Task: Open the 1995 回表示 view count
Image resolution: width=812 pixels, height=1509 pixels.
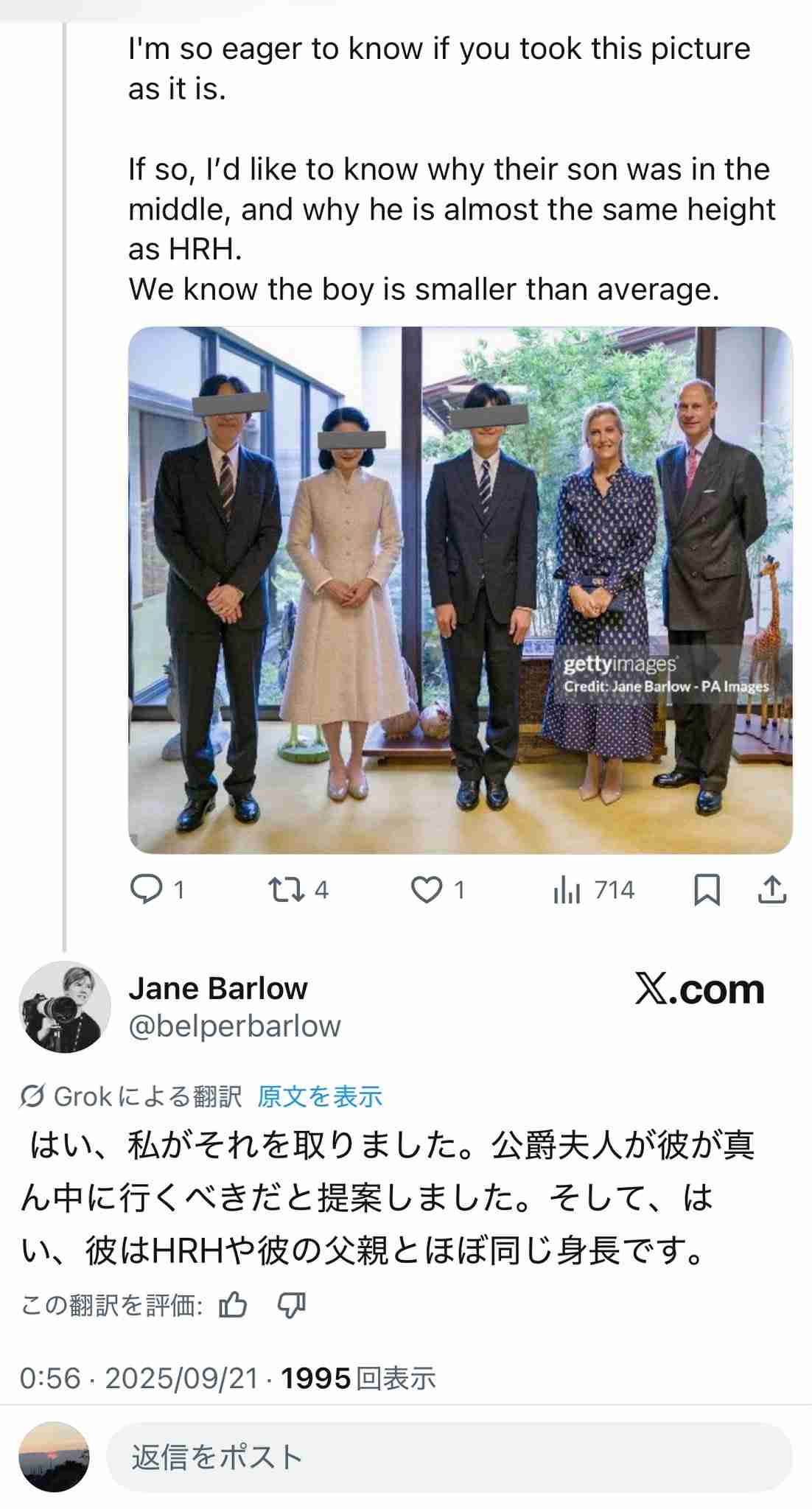Action: tap(358, 1379)
